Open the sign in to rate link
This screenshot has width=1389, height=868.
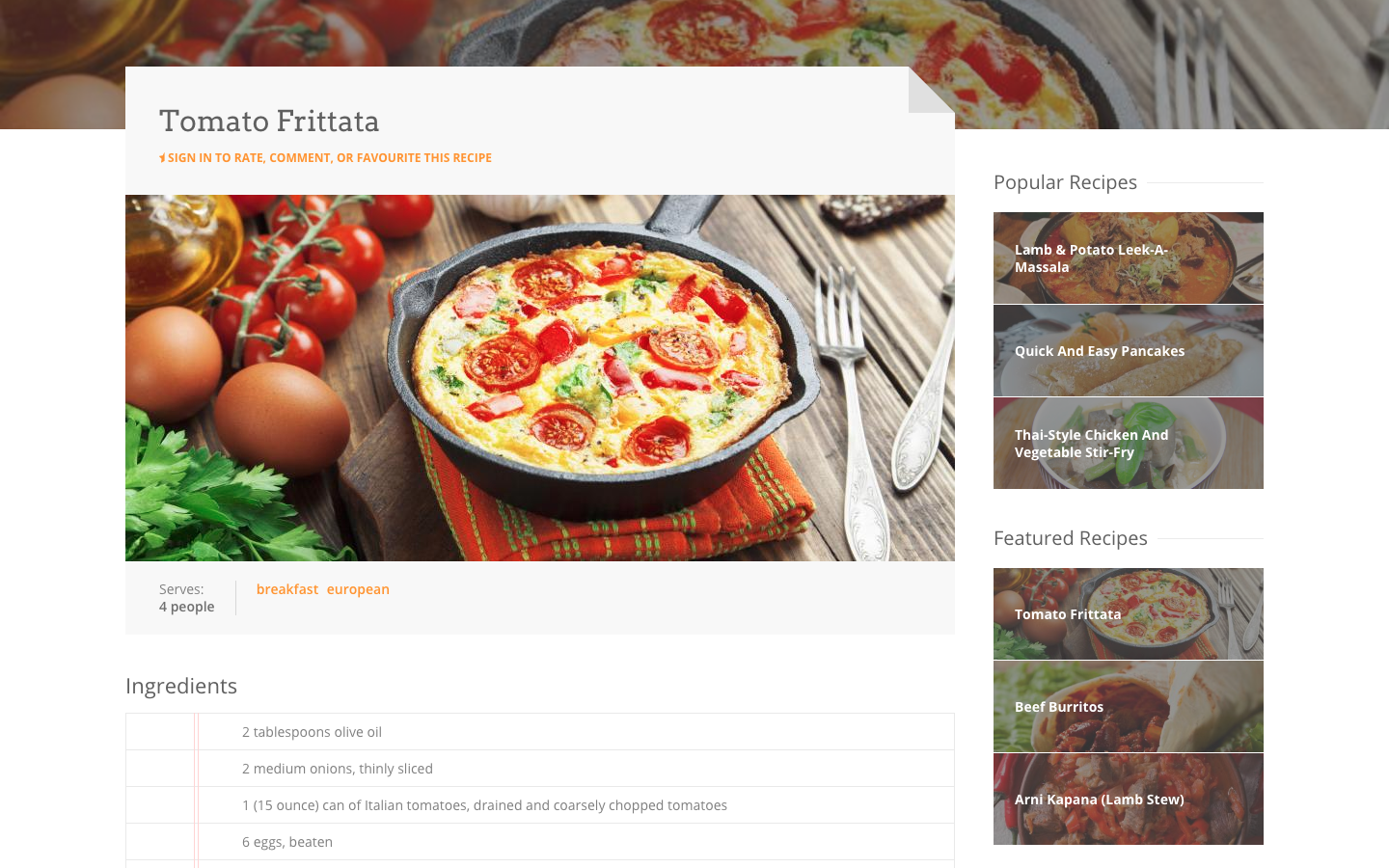330,158
